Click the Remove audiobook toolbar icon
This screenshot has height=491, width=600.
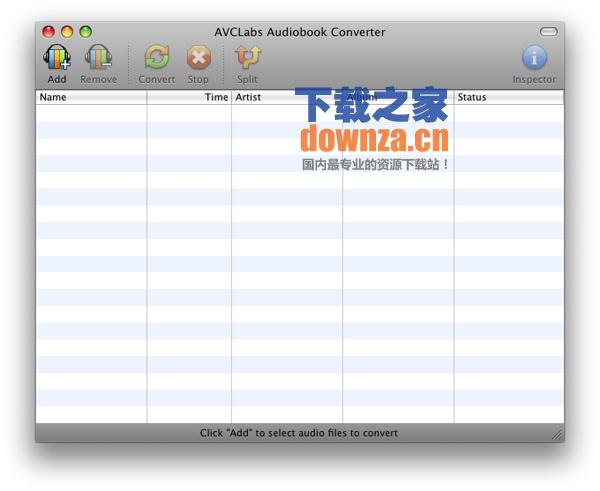coord(98,57)
